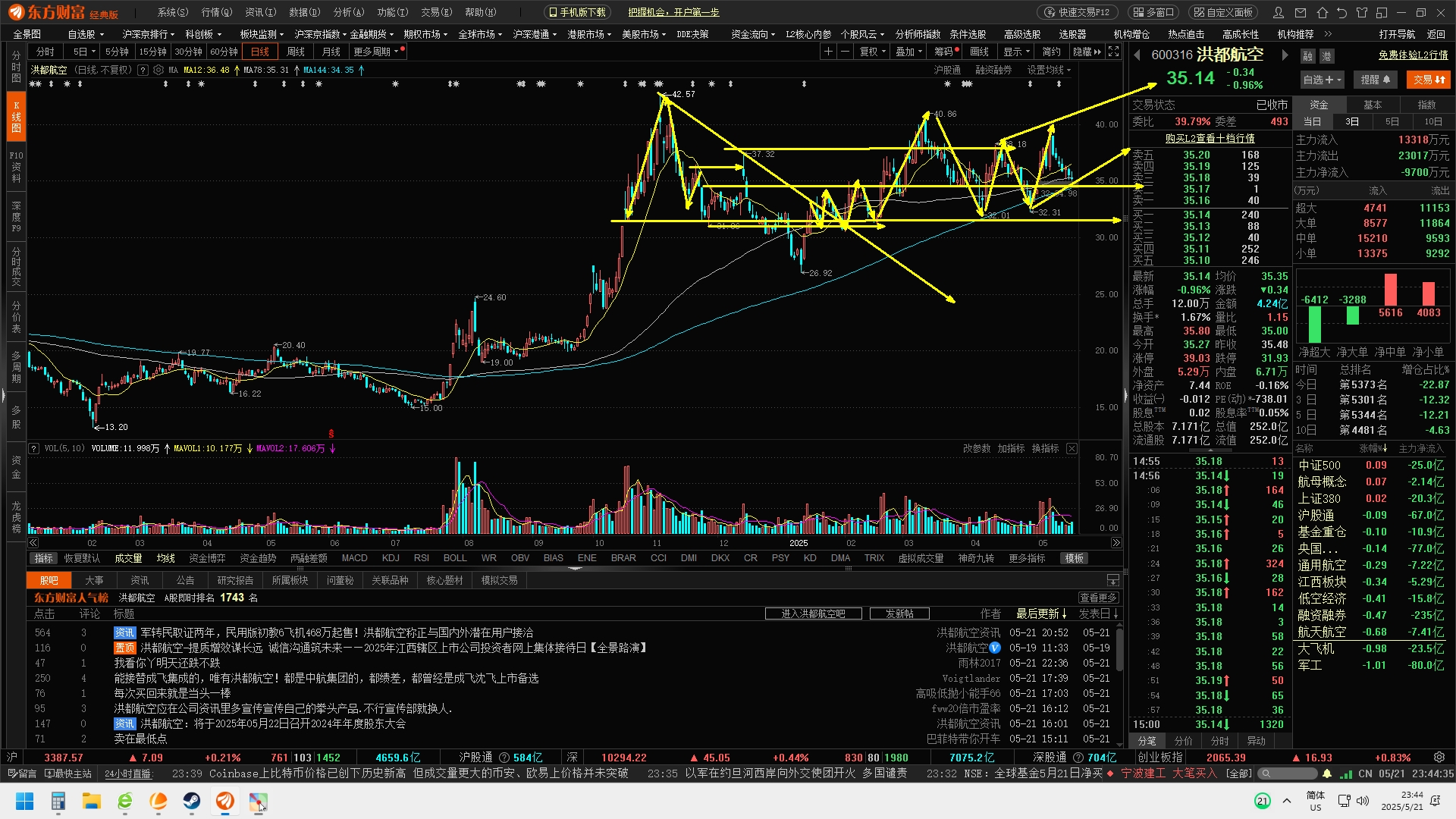Open 显示 display dropdown

[1017, 52]
